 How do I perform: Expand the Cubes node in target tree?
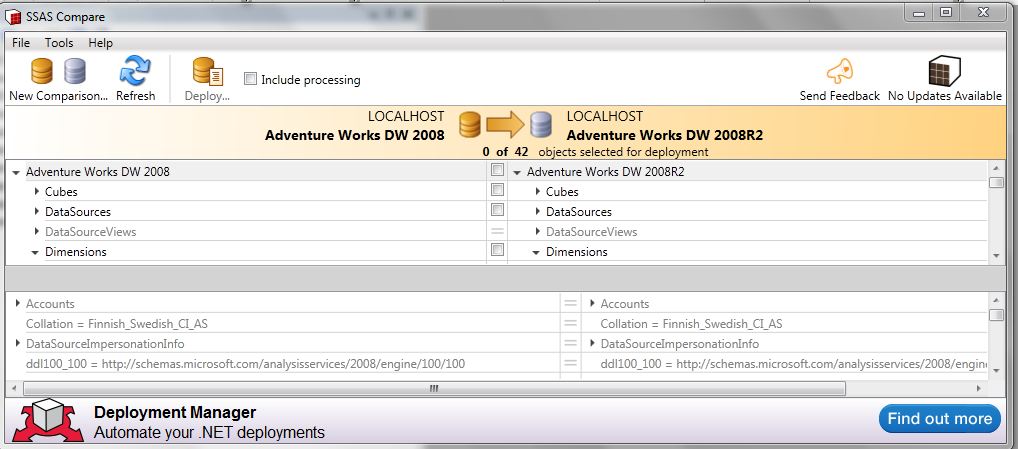[538, 191]
